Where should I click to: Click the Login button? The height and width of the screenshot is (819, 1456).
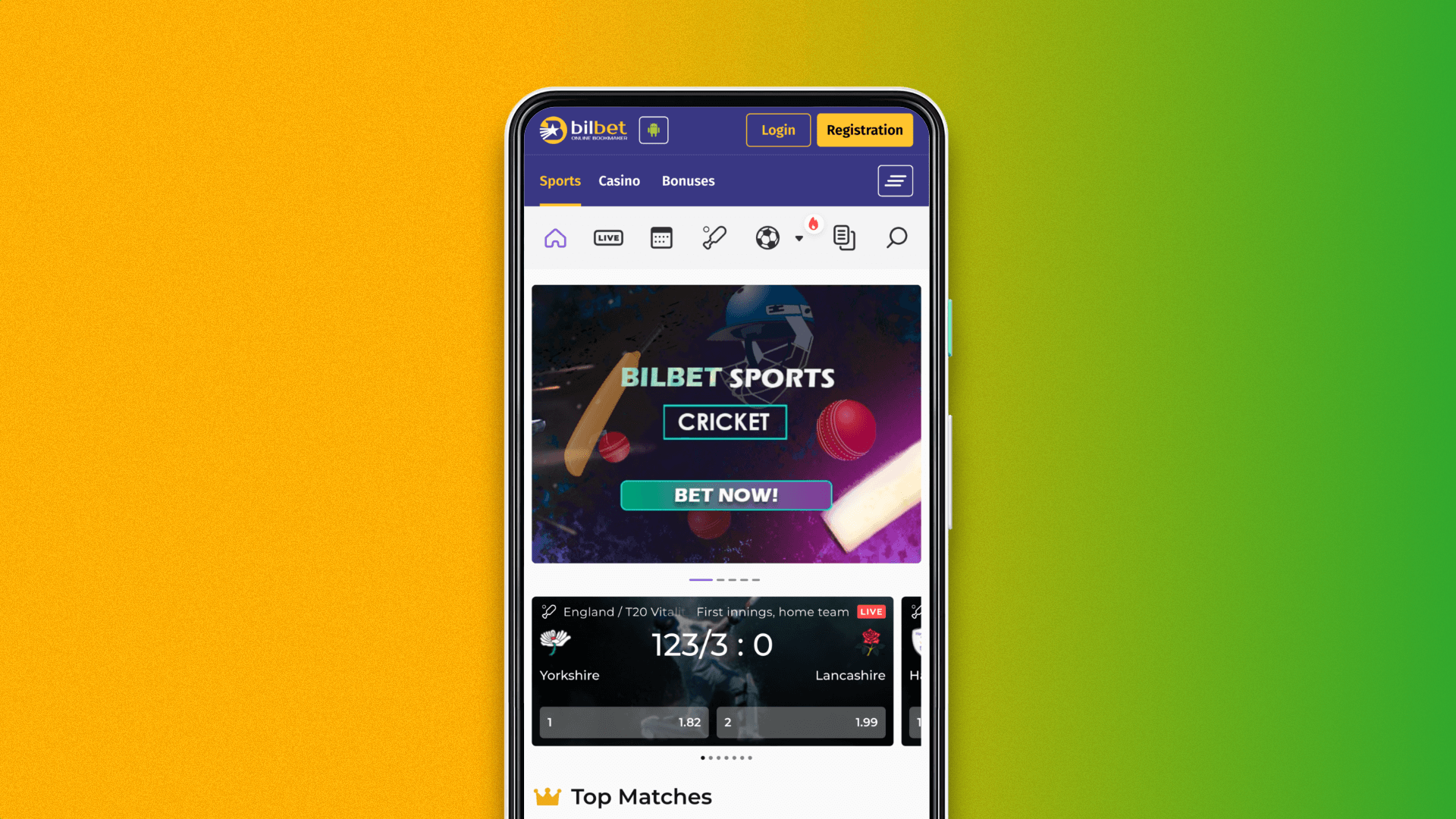[x=778, y=130]
